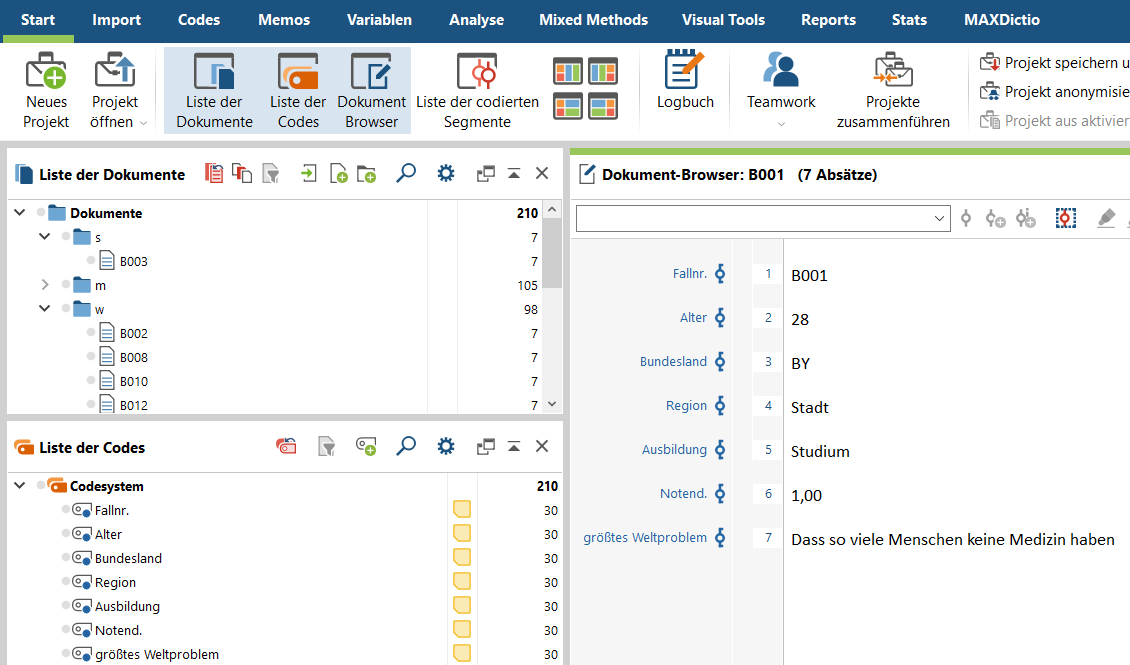Viewport: 1130px width, 665px height.
Task: Open the Visual Tools tab
Action: pos(723,20)
